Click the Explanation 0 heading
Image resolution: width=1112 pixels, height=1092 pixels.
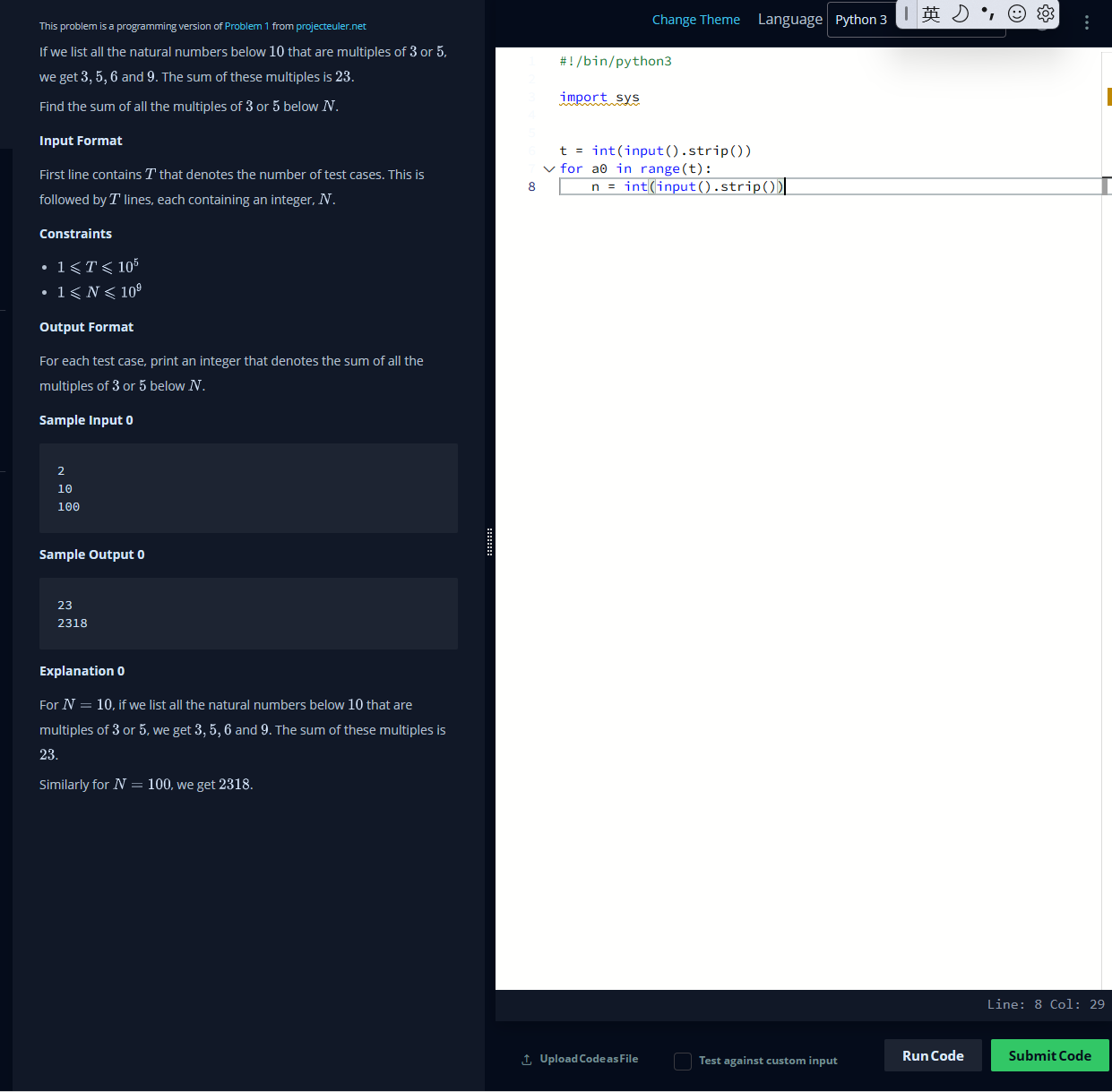pos(82,671)
